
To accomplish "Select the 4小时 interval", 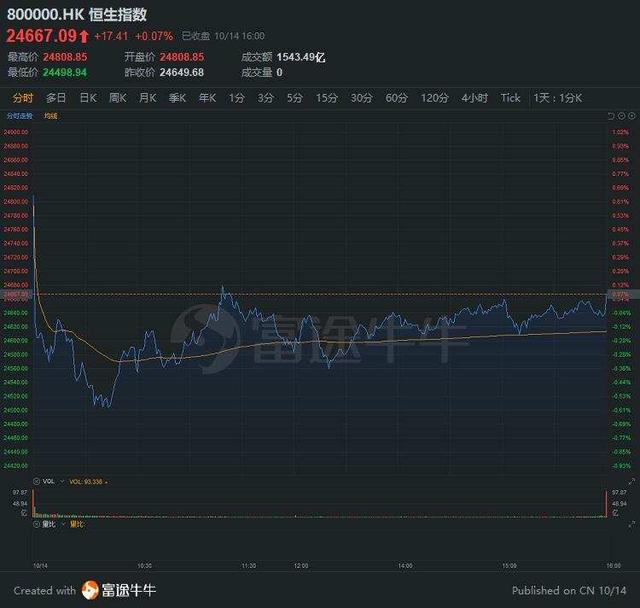I will (x=474, y=98).
